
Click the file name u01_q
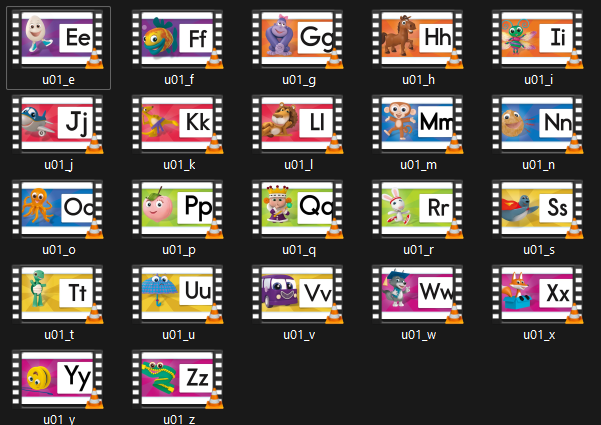299,250
